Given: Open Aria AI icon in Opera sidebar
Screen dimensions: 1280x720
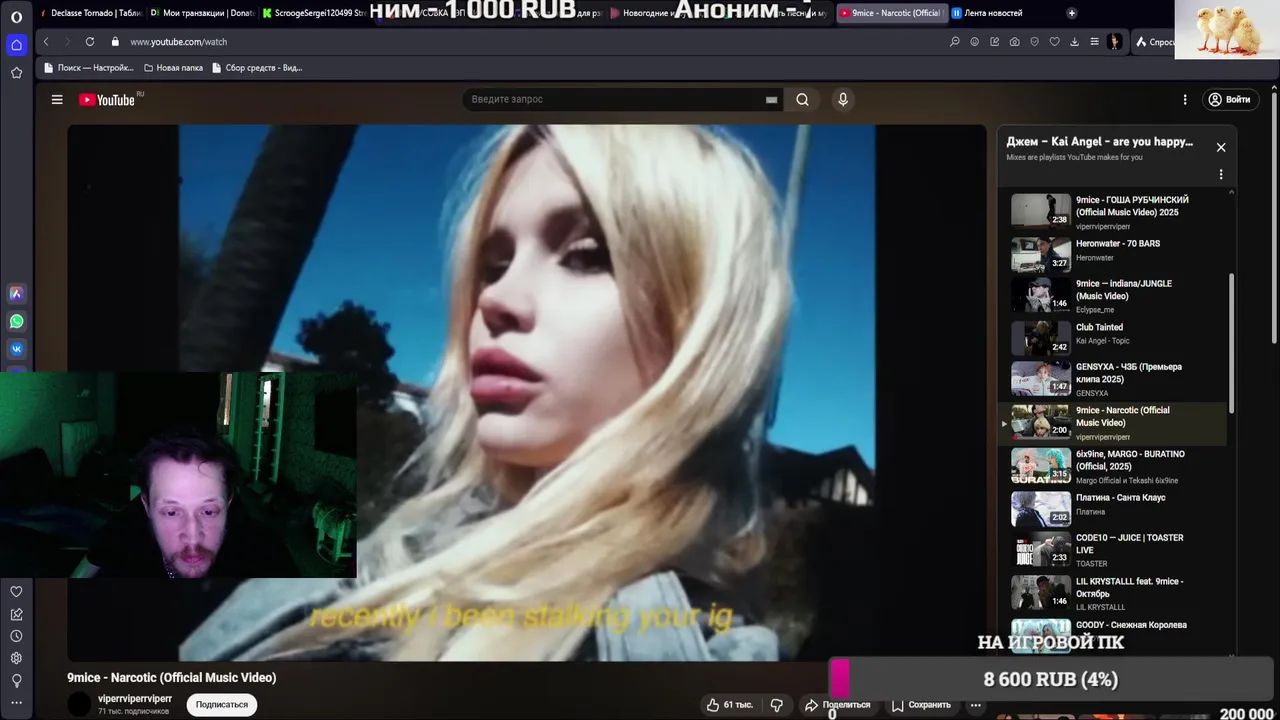Looking at the screenshot, I should pyautogui.click(x=16, y=294).
